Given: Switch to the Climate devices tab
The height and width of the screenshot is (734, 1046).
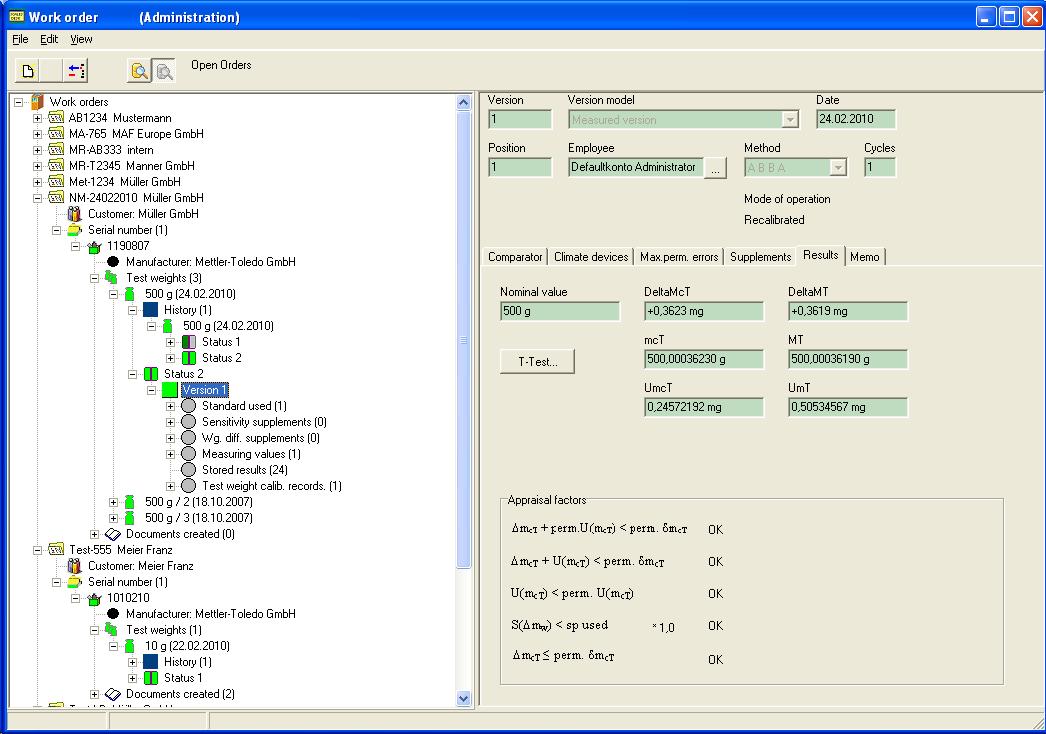Looking at the screenshot, I should click(x=591, y=257).
